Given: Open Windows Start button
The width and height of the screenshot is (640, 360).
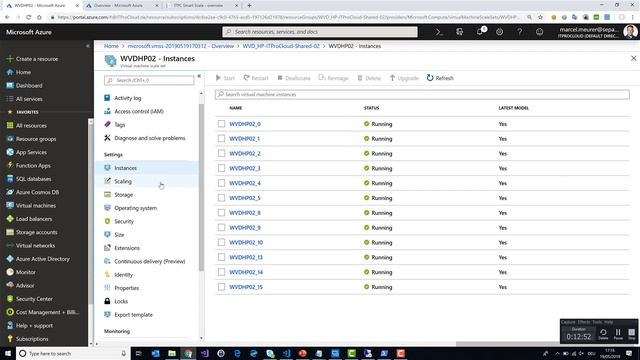Looking at the screenshot, I should tap(8, 353).
